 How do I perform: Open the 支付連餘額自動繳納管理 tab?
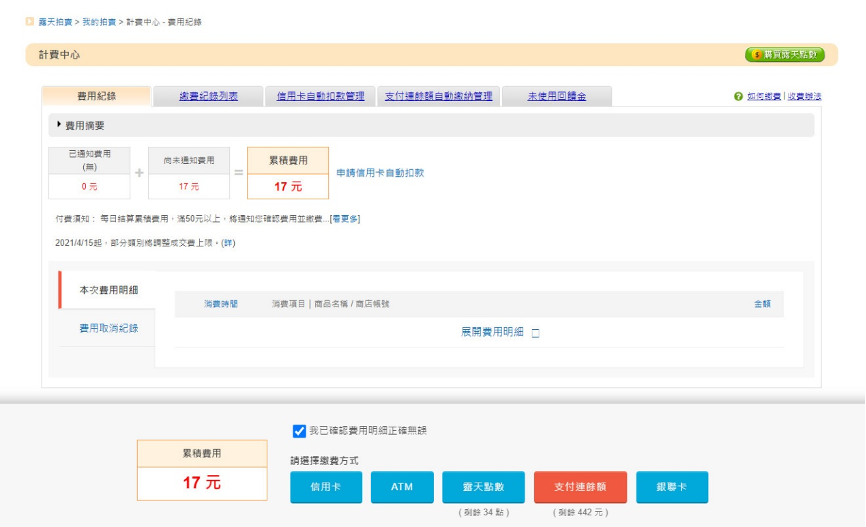point(438,96)
